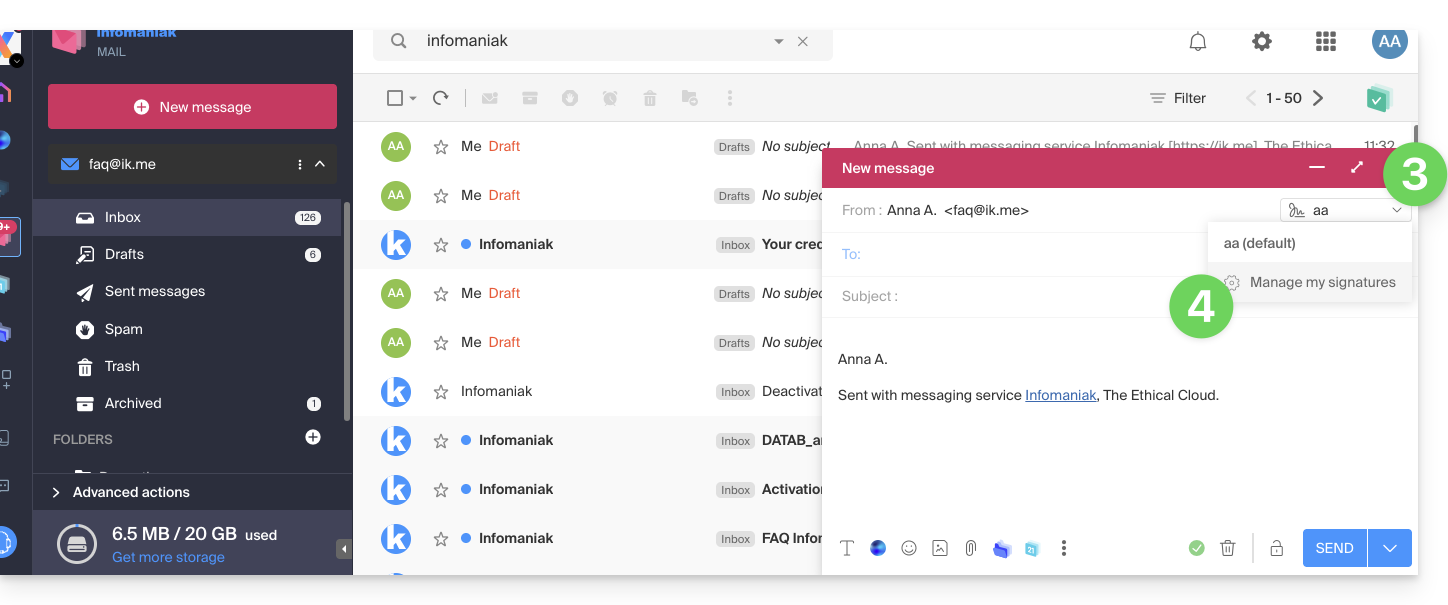1448x605 pixels.
Task: Delete the draft using the trash icon
Action: 1228,548
